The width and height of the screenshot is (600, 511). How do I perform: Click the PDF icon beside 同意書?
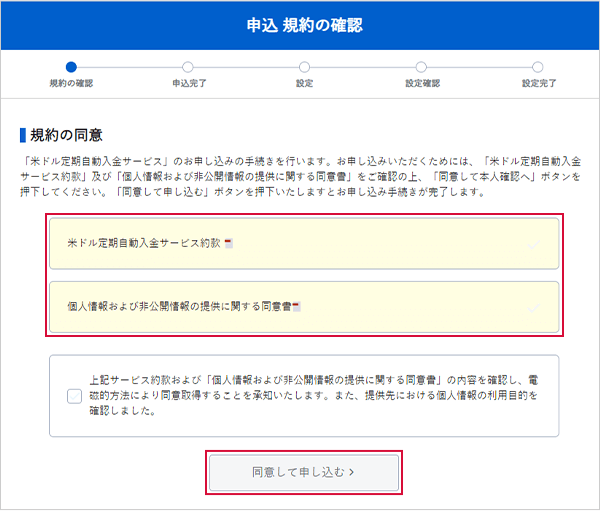pos(296,307)
